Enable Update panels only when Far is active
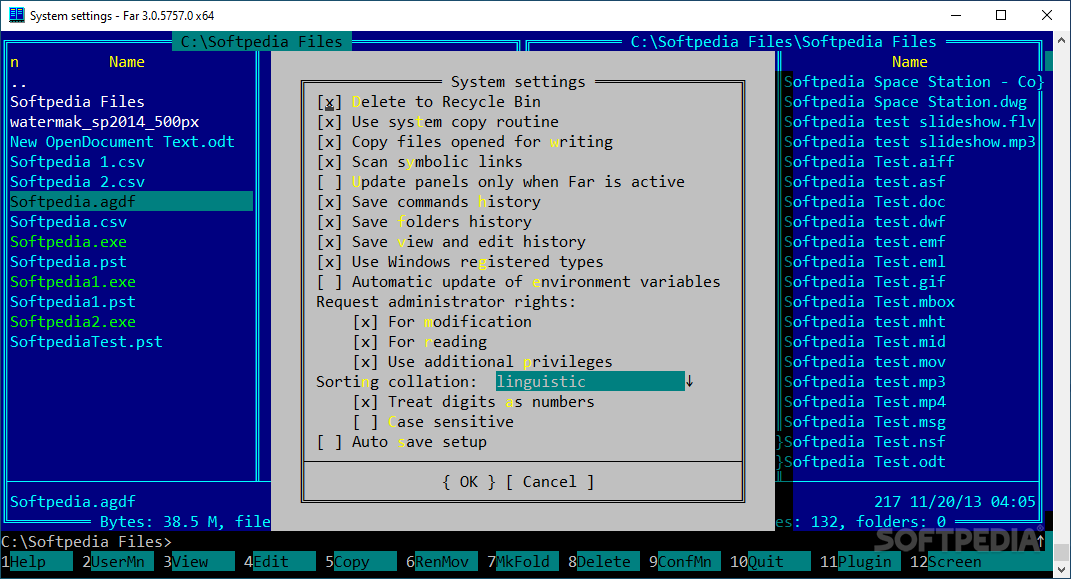The width and height of the screenshot is (1071, 579). pyautogui.click(x=329, y=182)
